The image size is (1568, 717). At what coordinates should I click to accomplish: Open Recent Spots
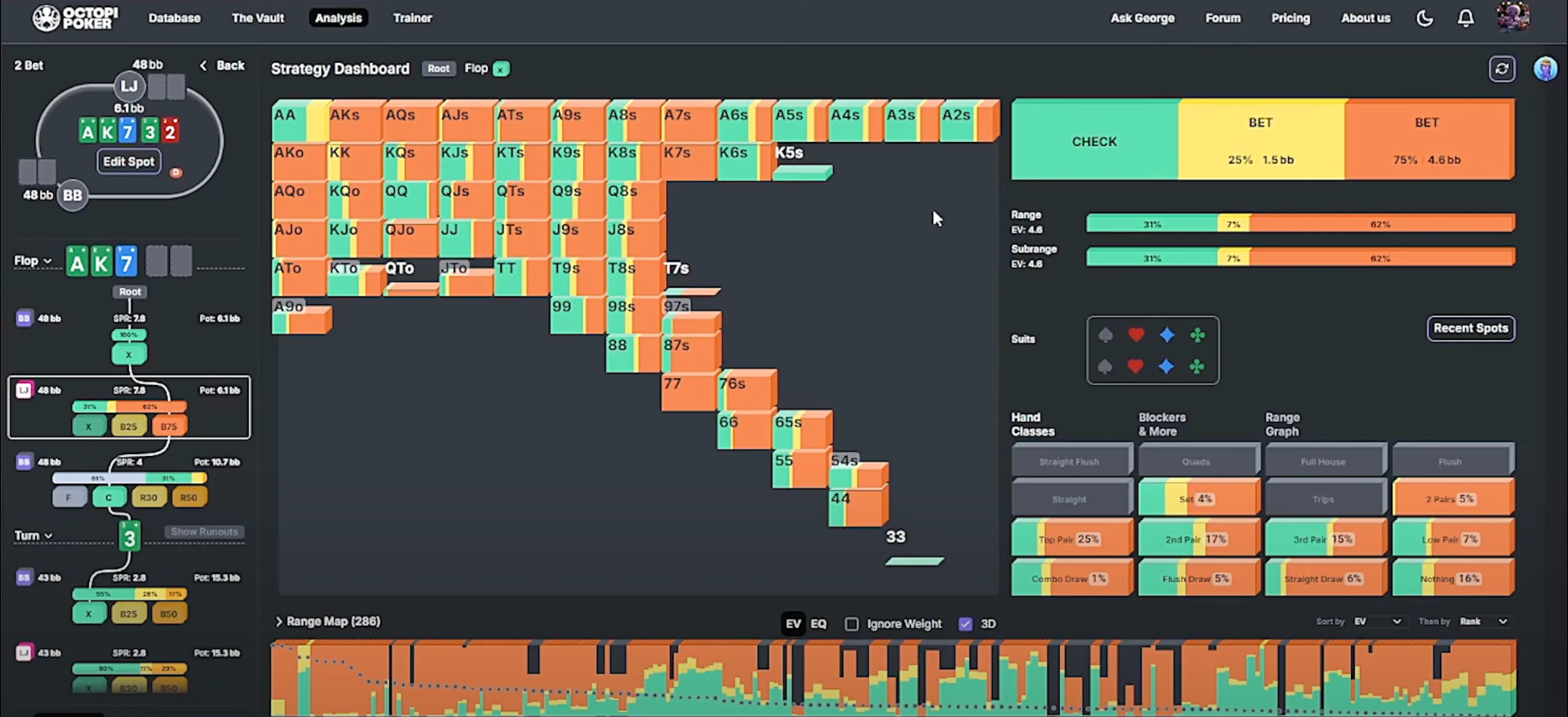(1471, 329)
